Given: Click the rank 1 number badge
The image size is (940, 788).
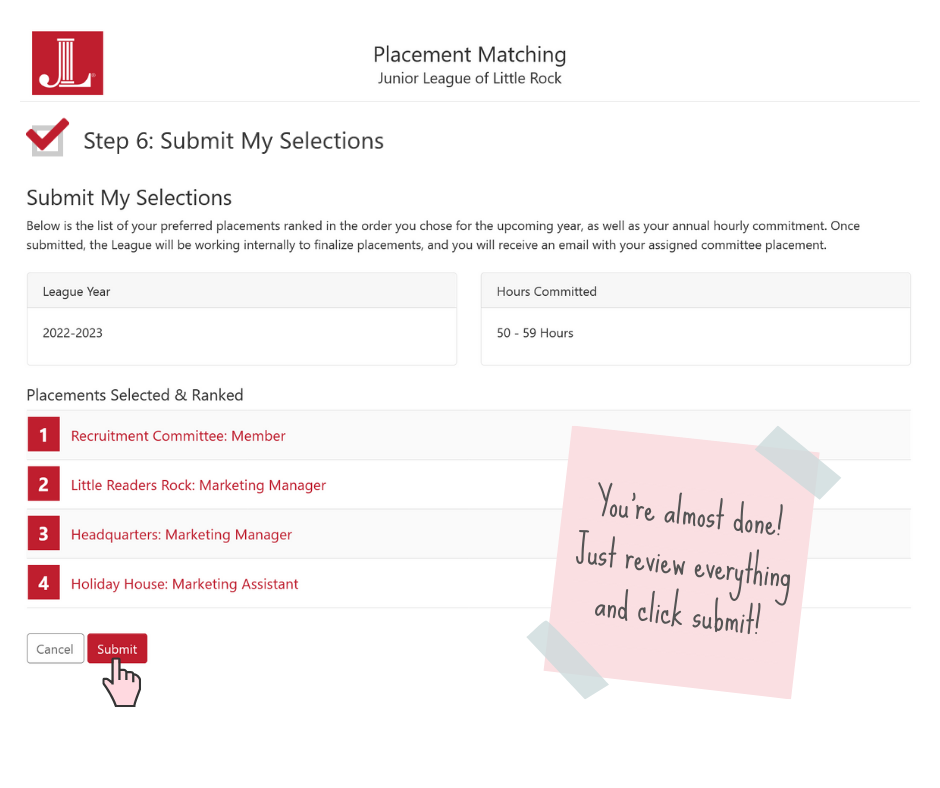Looking at the screenshot, I should [44, 434].
